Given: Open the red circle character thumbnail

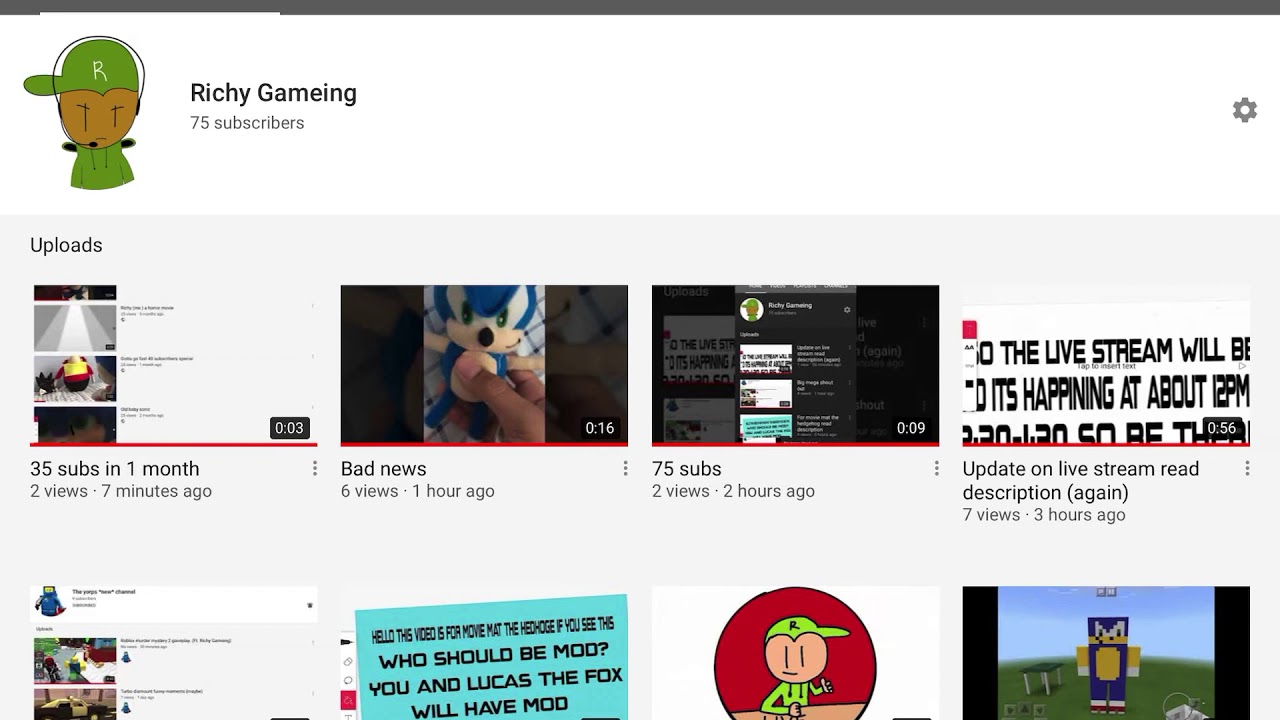Looking at the screenshot, I should [x=795, y=653].
